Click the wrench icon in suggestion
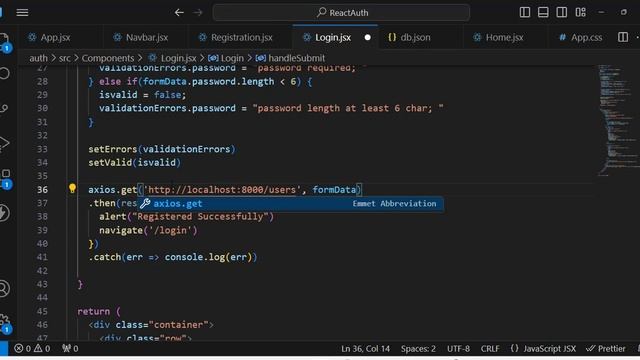640x360 pixels. tap(145, 204)
